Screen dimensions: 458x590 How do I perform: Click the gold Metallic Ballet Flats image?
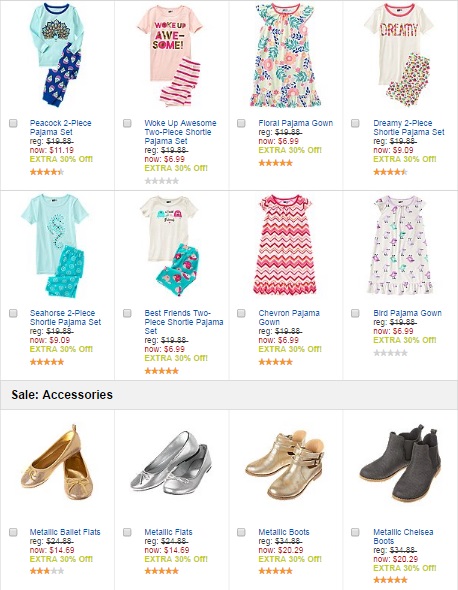point(57,464)
